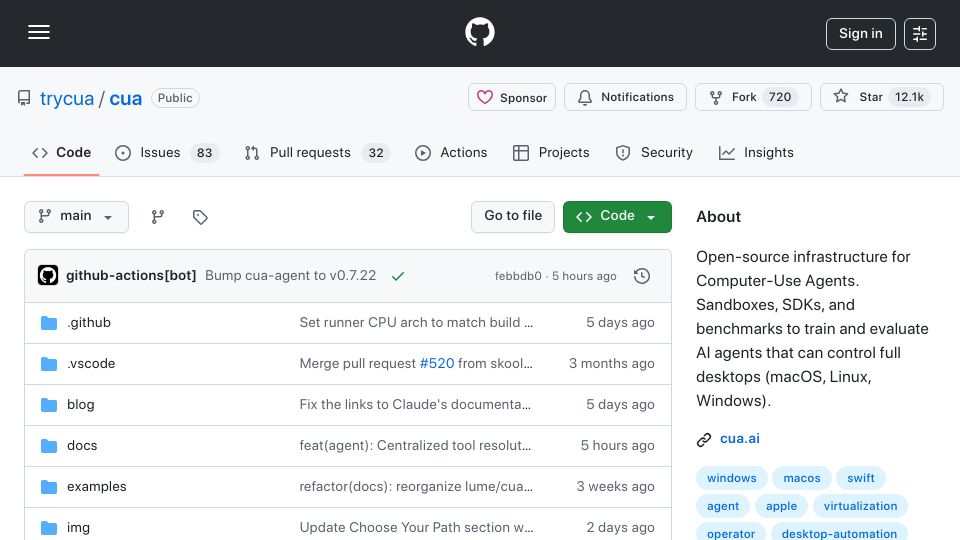960x540 pixels.
Task: Open the hamburger navigation menu
Action: [39, 32]
